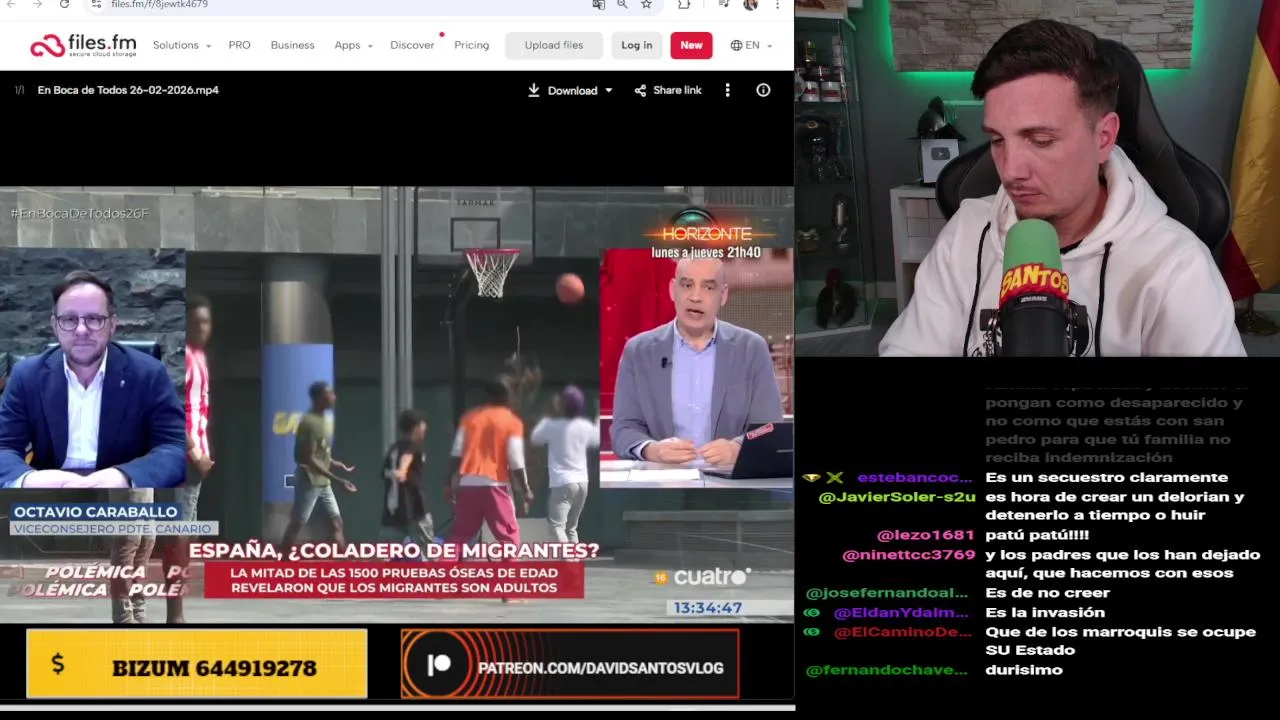This screenshot has height=720, width=1280.
Task: Go back to the previous browser page
Action: [11, 4]
